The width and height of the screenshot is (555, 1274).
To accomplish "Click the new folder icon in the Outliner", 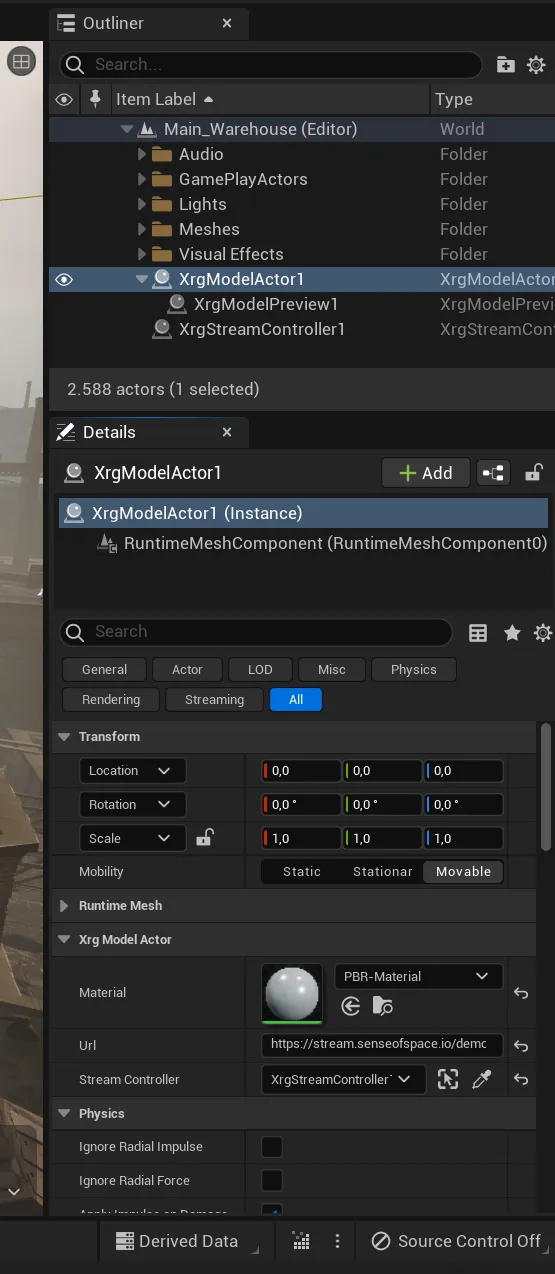I will click(x=506, y=65).
